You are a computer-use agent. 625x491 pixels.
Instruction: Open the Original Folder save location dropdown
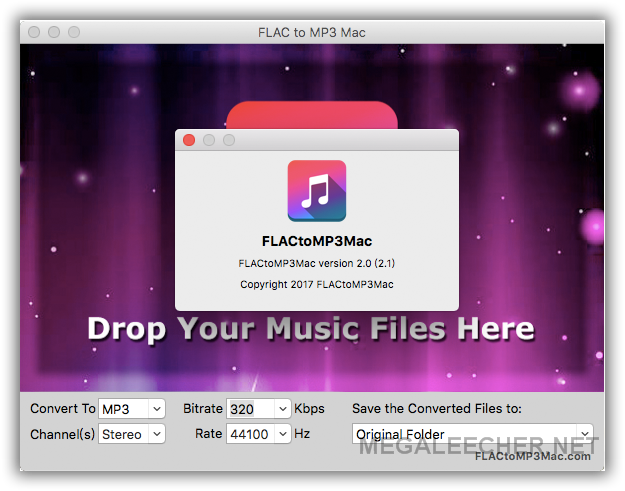coord(473,434)
